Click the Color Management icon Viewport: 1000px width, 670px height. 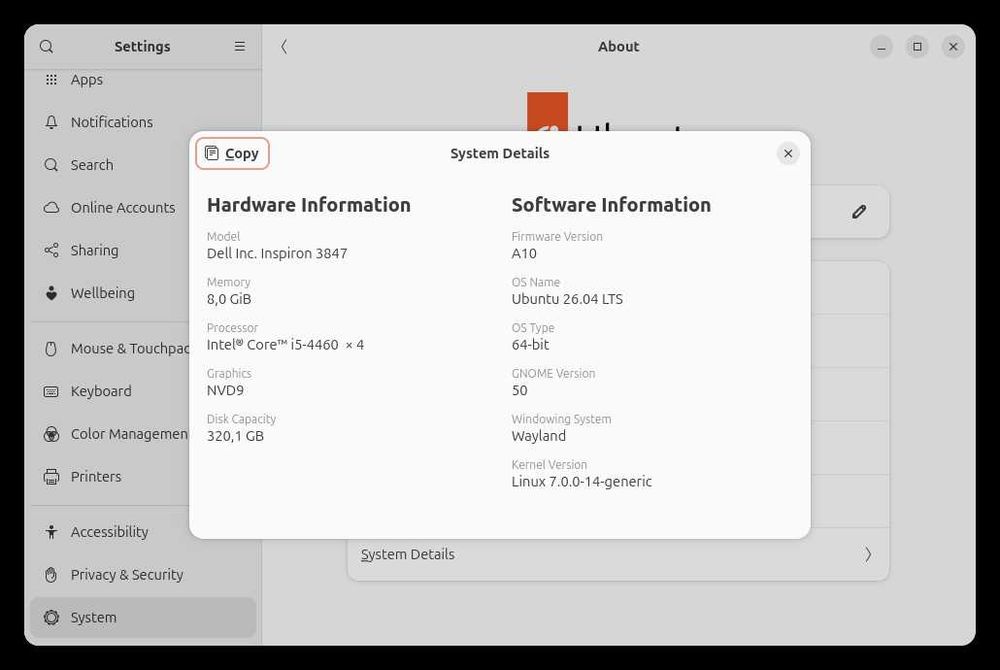pos(52,434)
